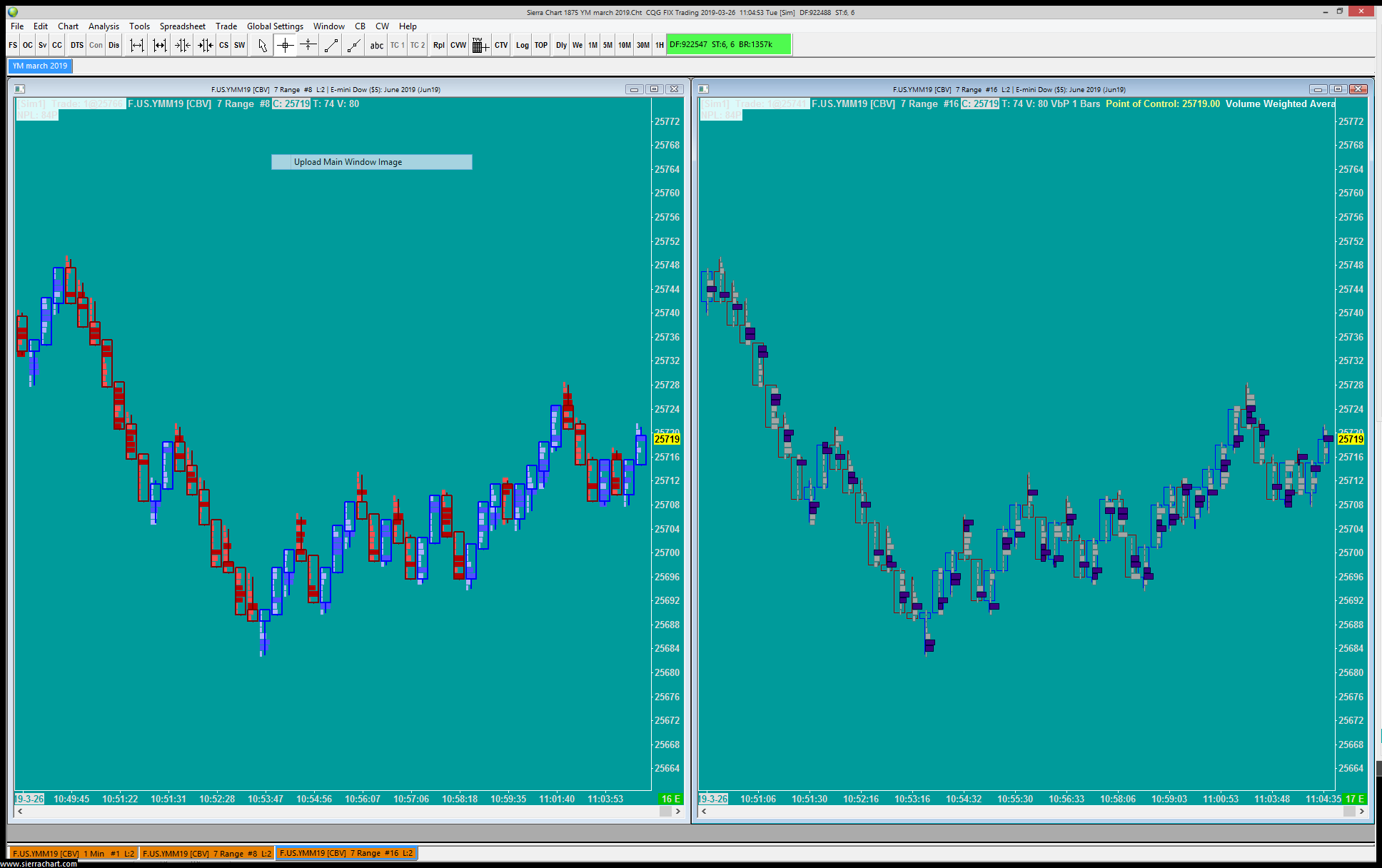Open the Global Settings menu

click(x=275, y=26)
